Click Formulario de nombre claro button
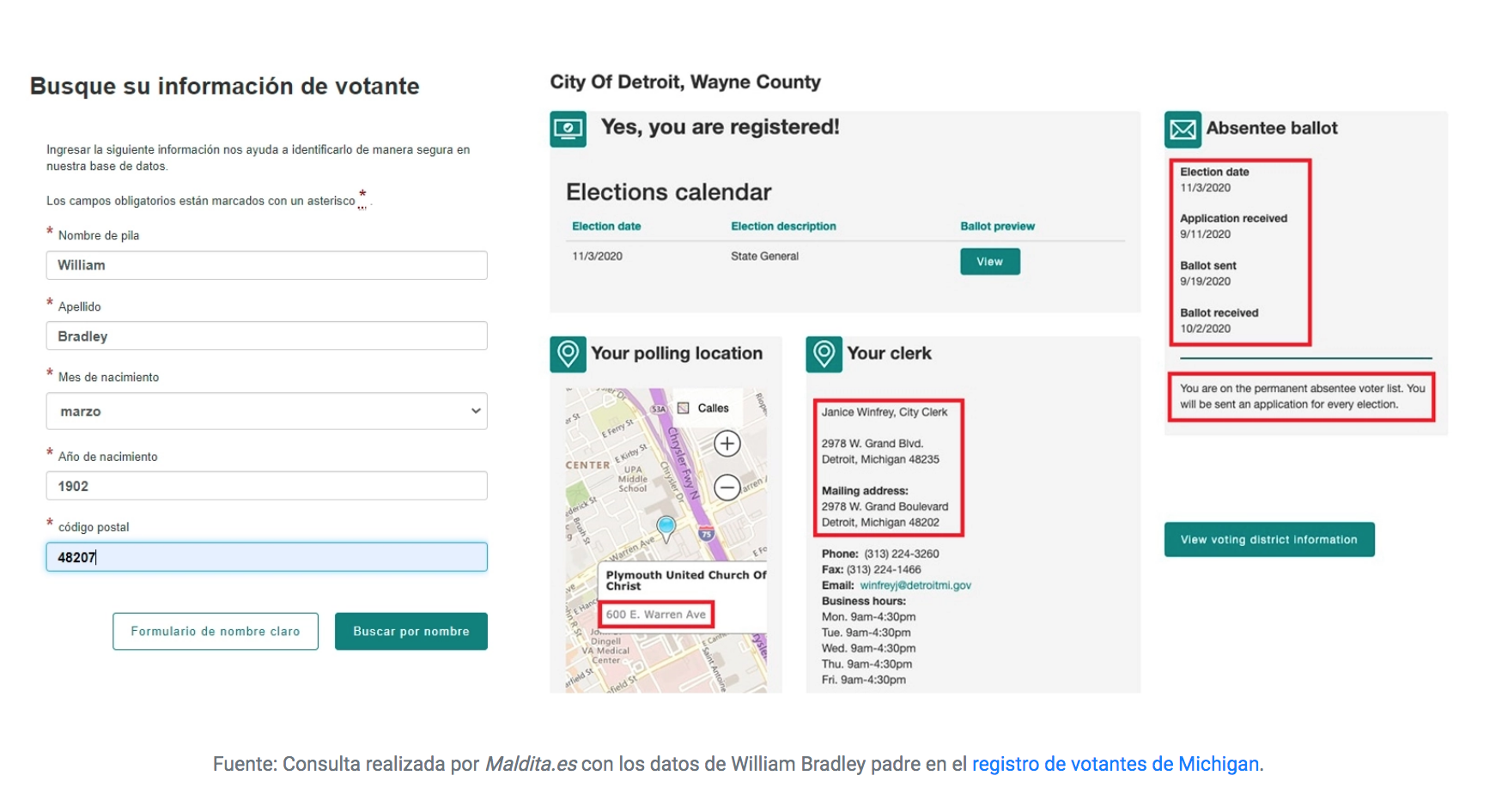The height and width of the screenshot is (812, 1508). click(x=216, y=631)
